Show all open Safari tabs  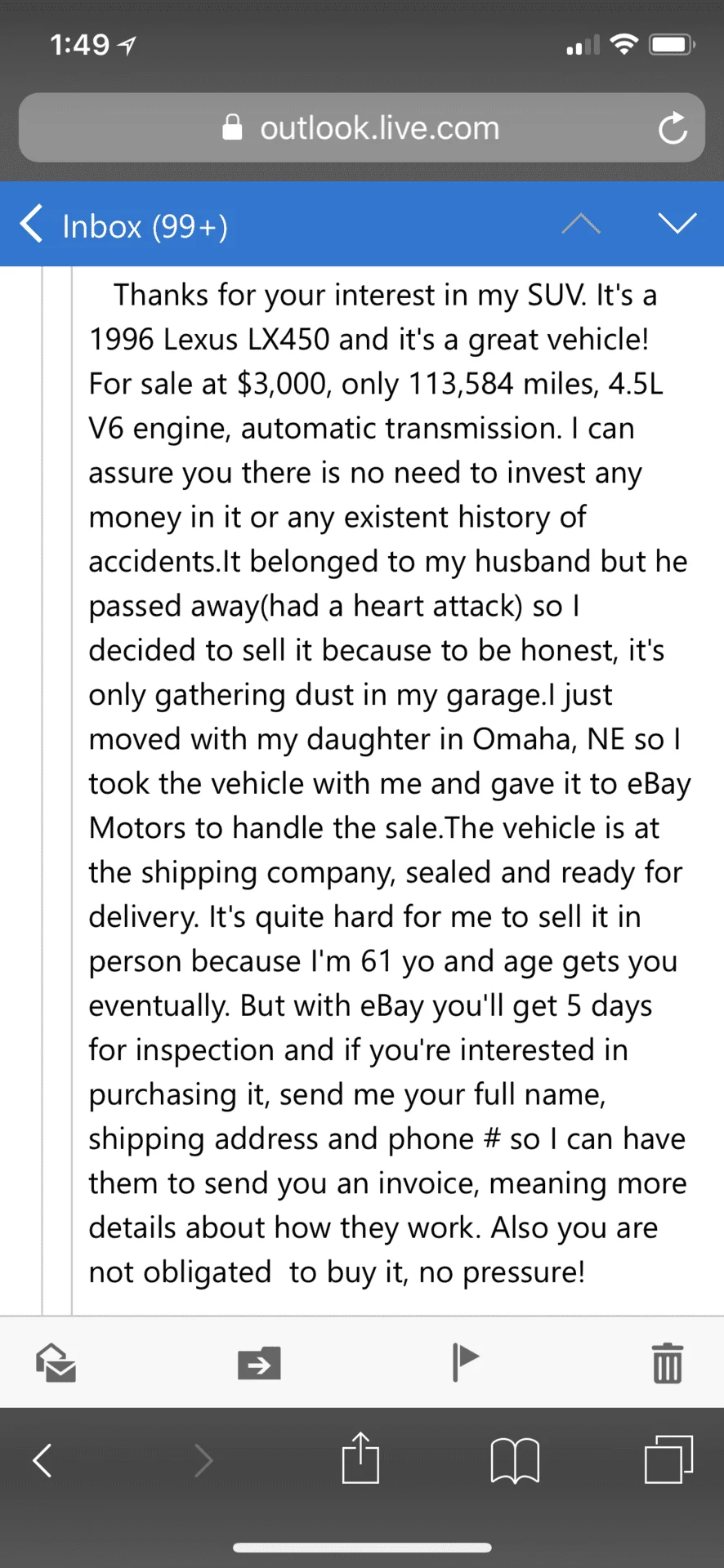coord(668,1459)
